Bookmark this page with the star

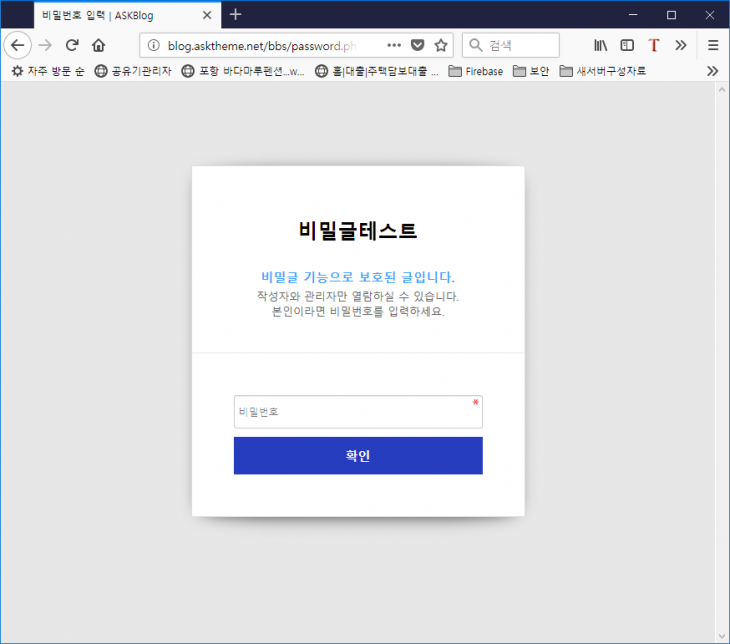coord(441,45)
